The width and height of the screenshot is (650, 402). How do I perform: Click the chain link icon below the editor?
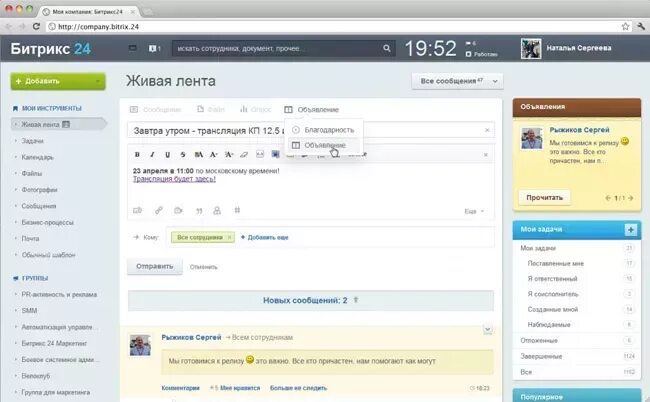tap(159, 211)
